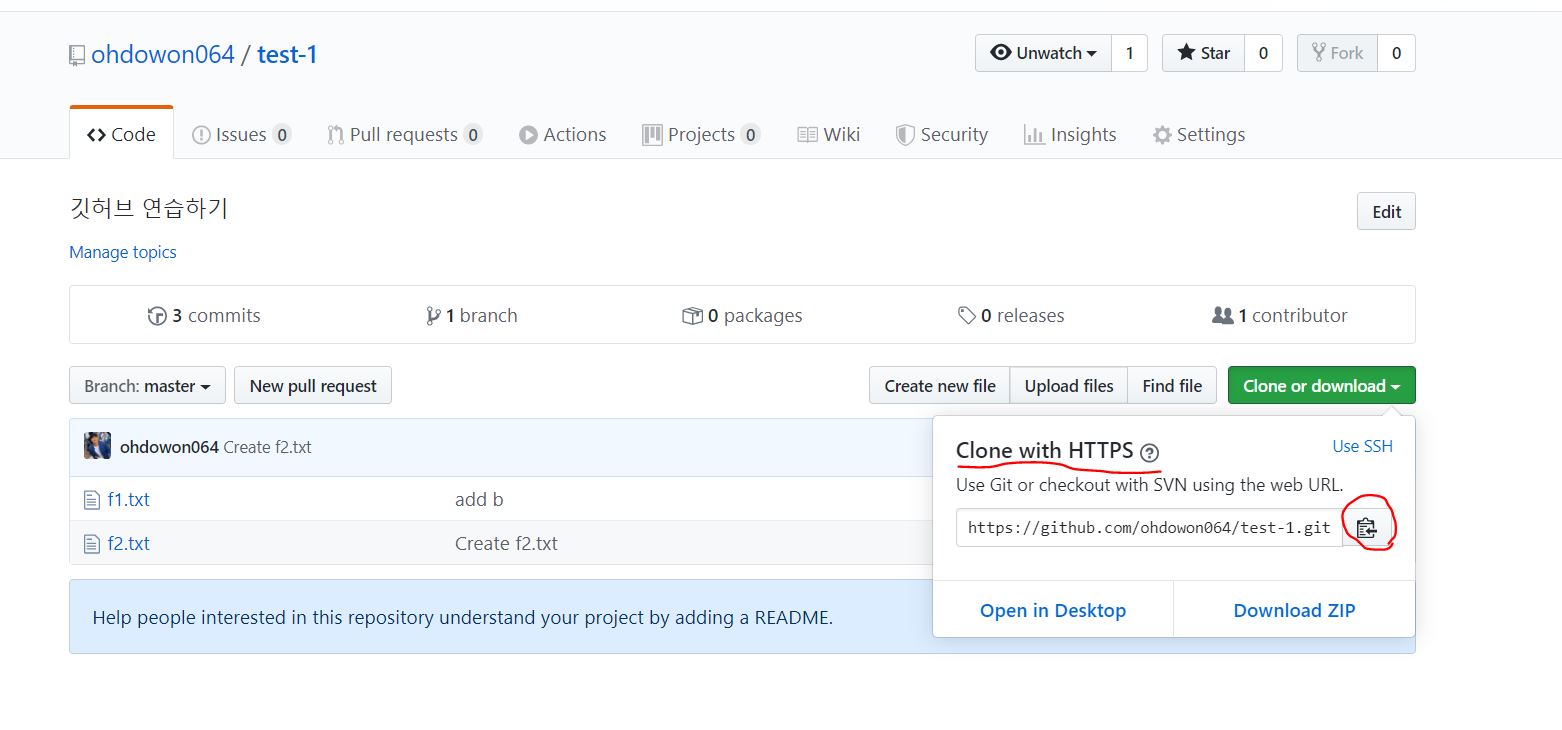Image resolution: width=1562 pixels, height=730 pixels.
Task: Open the Settings tab
Action: pyautogui.click(x=1198, y=134)
